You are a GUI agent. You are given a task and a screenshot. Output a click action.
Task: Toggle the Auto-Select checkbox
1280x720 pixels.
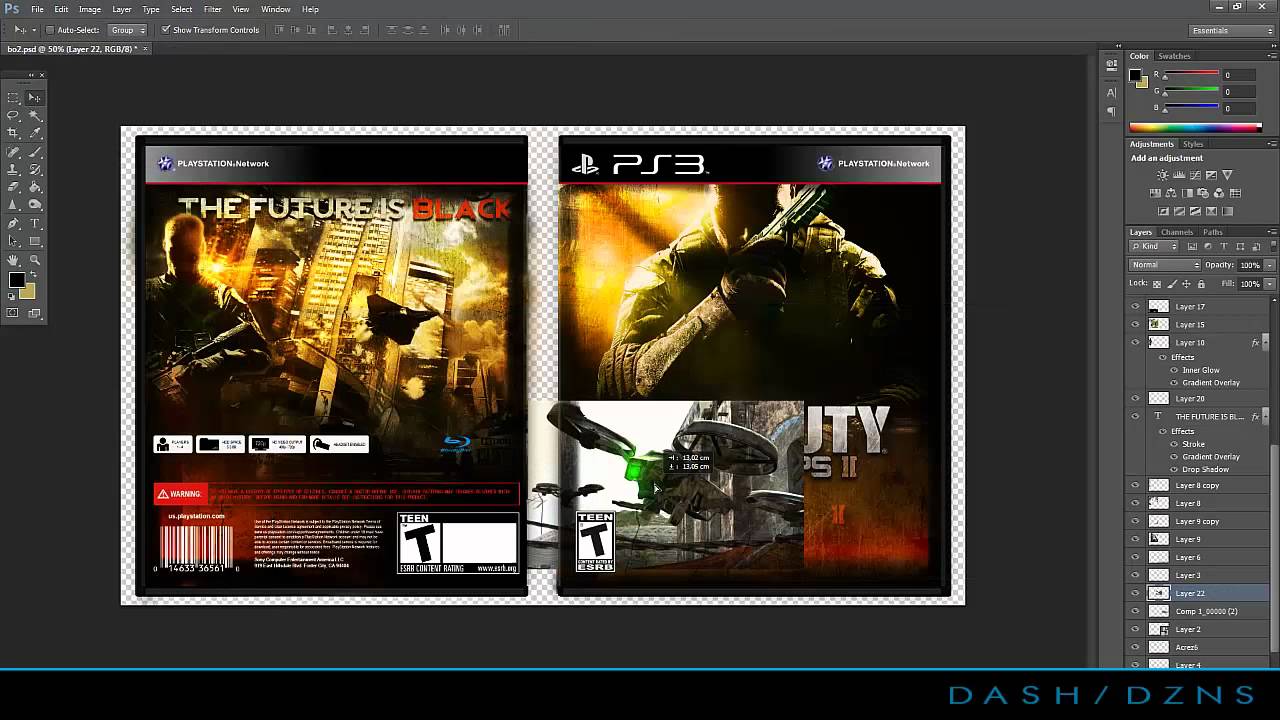pyautogui.click(x=50, y=30)
